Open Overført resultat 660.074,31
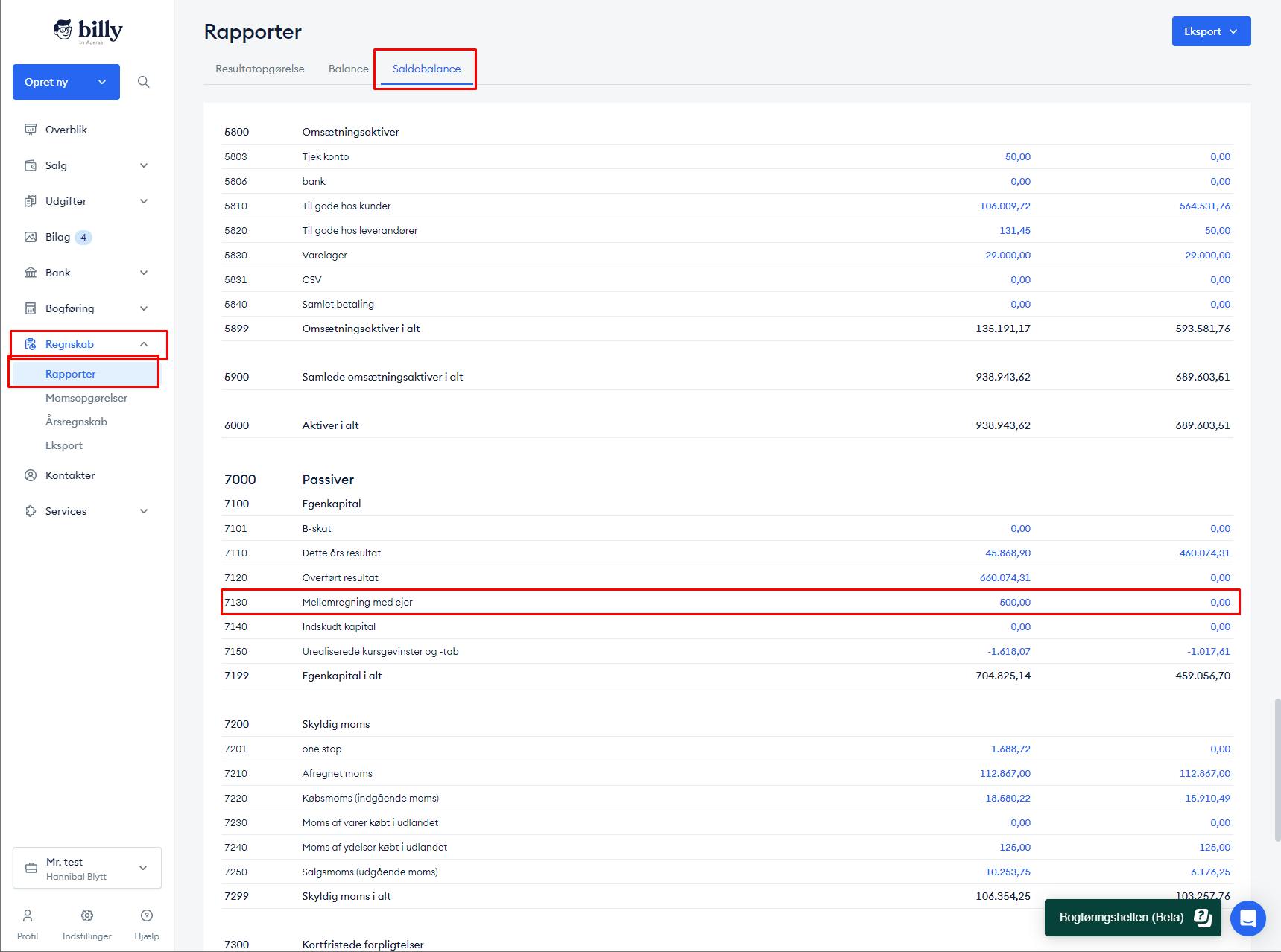This screenshot has height=952, width=1281. coord(1005,577)
